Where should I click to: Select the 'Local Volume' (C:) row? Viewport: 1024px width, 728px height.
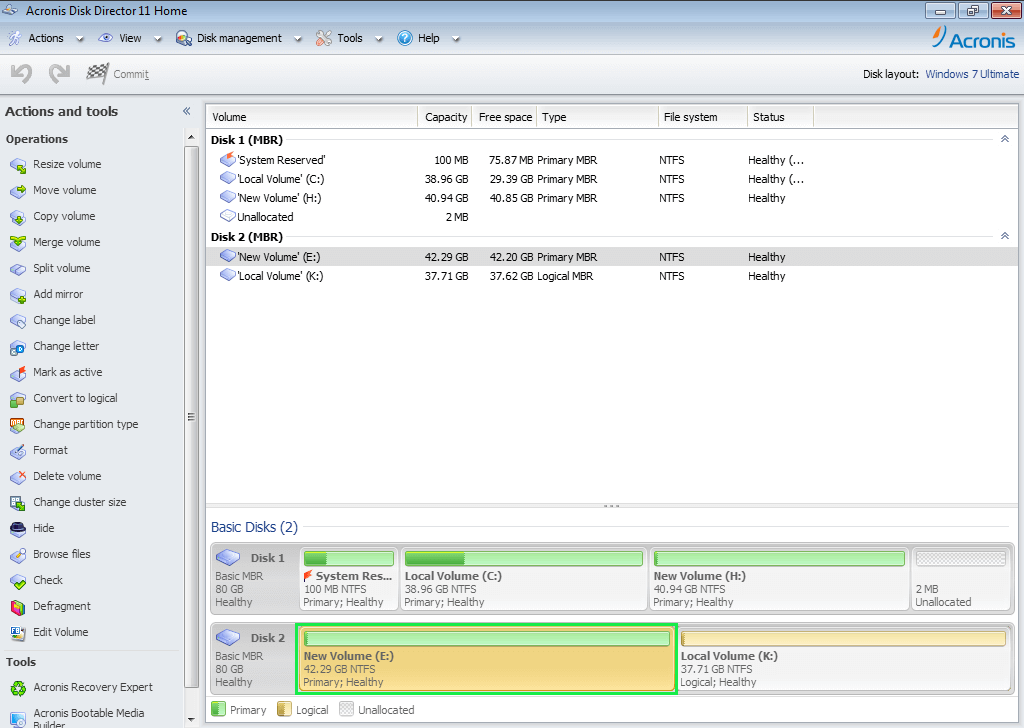pos(611,179)
